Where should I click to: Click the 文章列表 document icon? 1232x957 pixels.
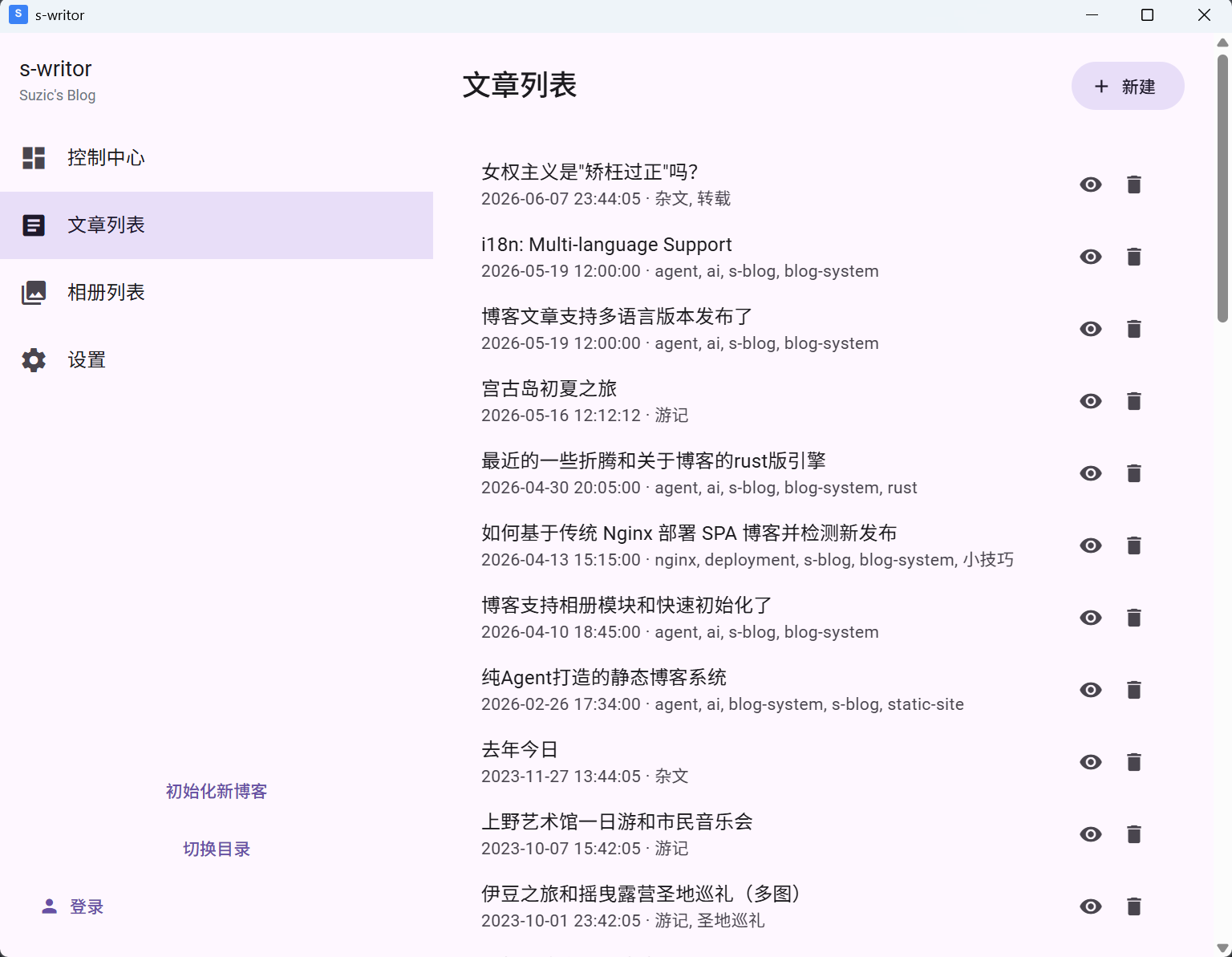tap(34, 225)
